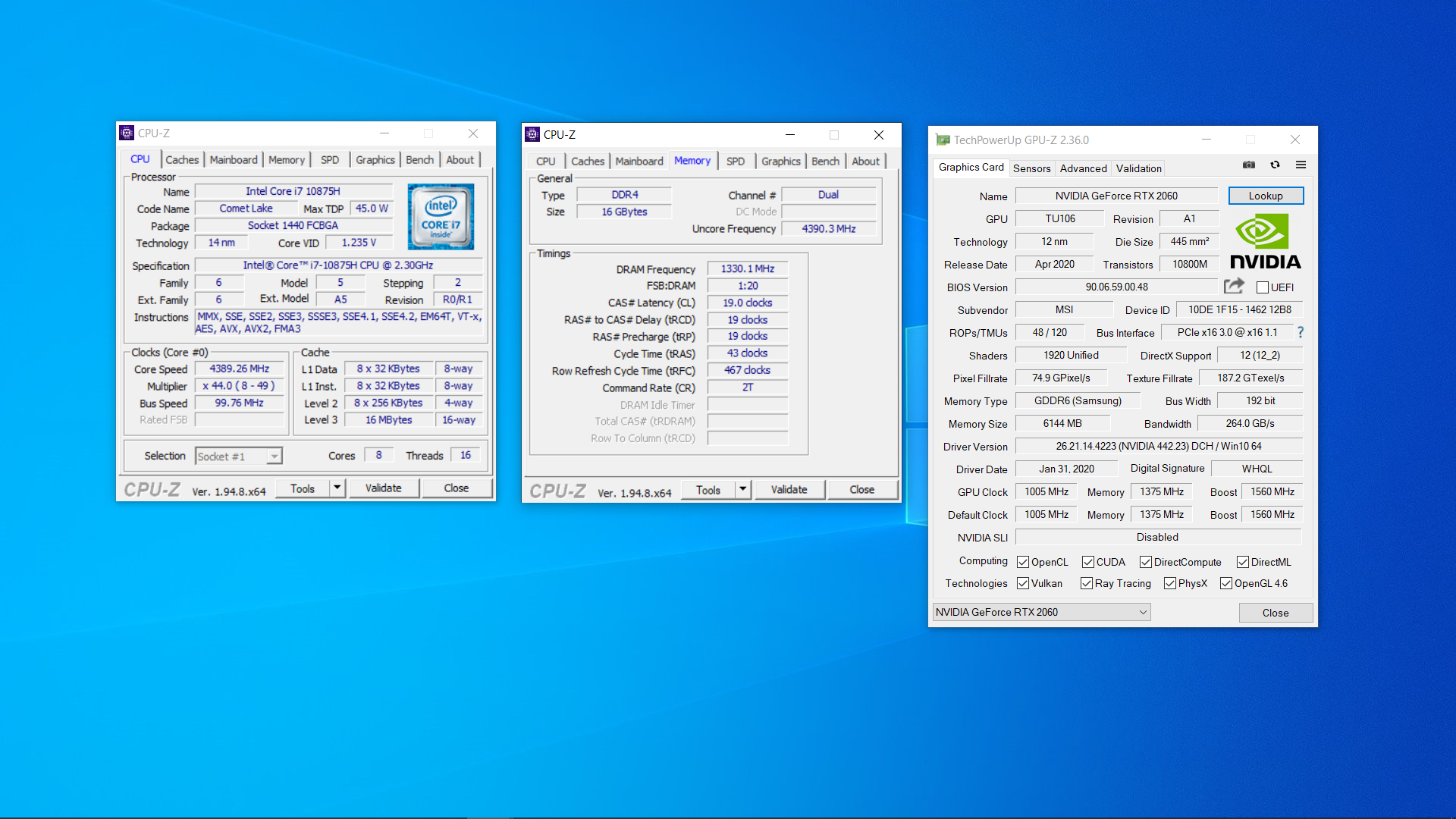Click Validate in Memory CPU-Z window
1456x819 pixels.
click(789, 489)
